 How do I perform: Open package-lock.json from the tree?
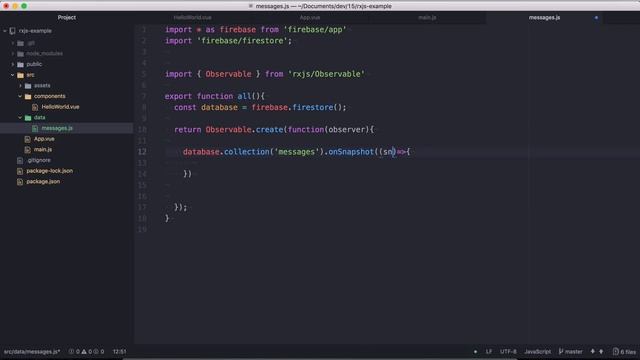click(x=50, y=171)
